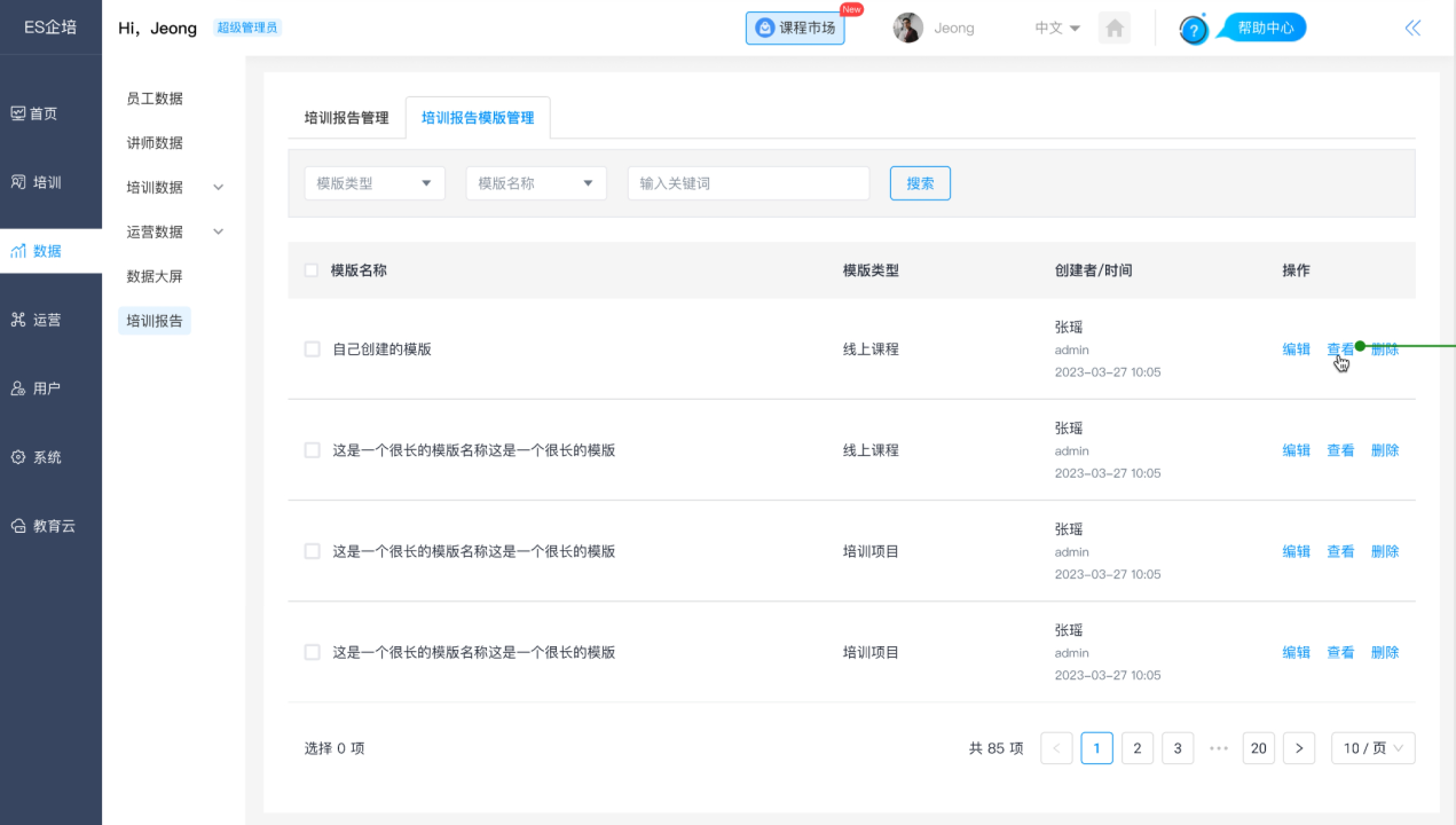Click 编辑 for 自己创建的模版
This screenshot has height=825, width=1456.
click(1296, 349)
